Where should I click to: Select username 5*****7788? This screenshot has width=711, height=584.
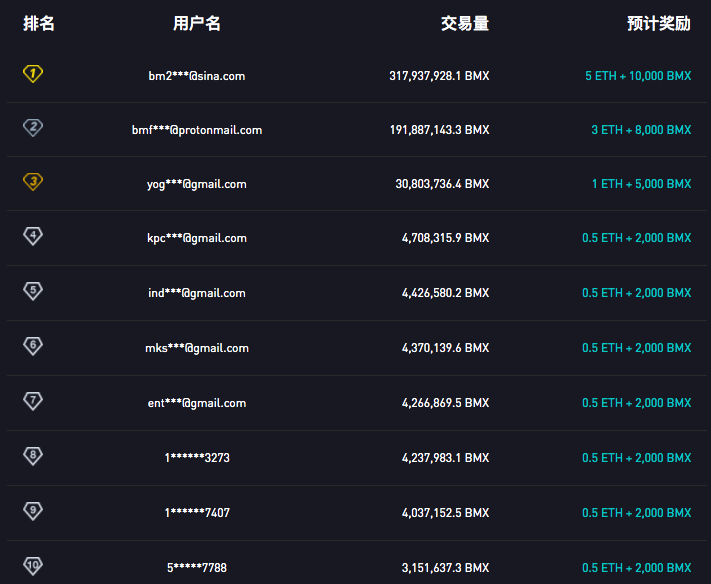point(197,568)
